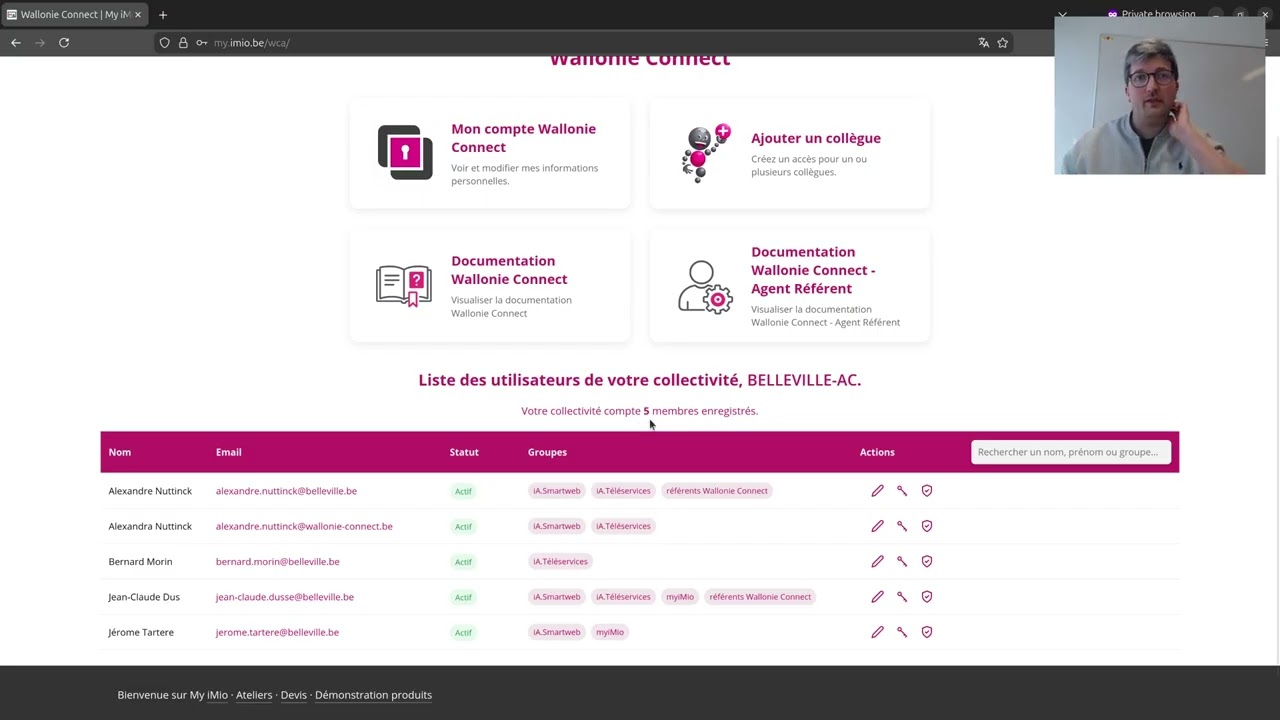Click the padlock icon of Mon compte card

[x=405, y=152]
